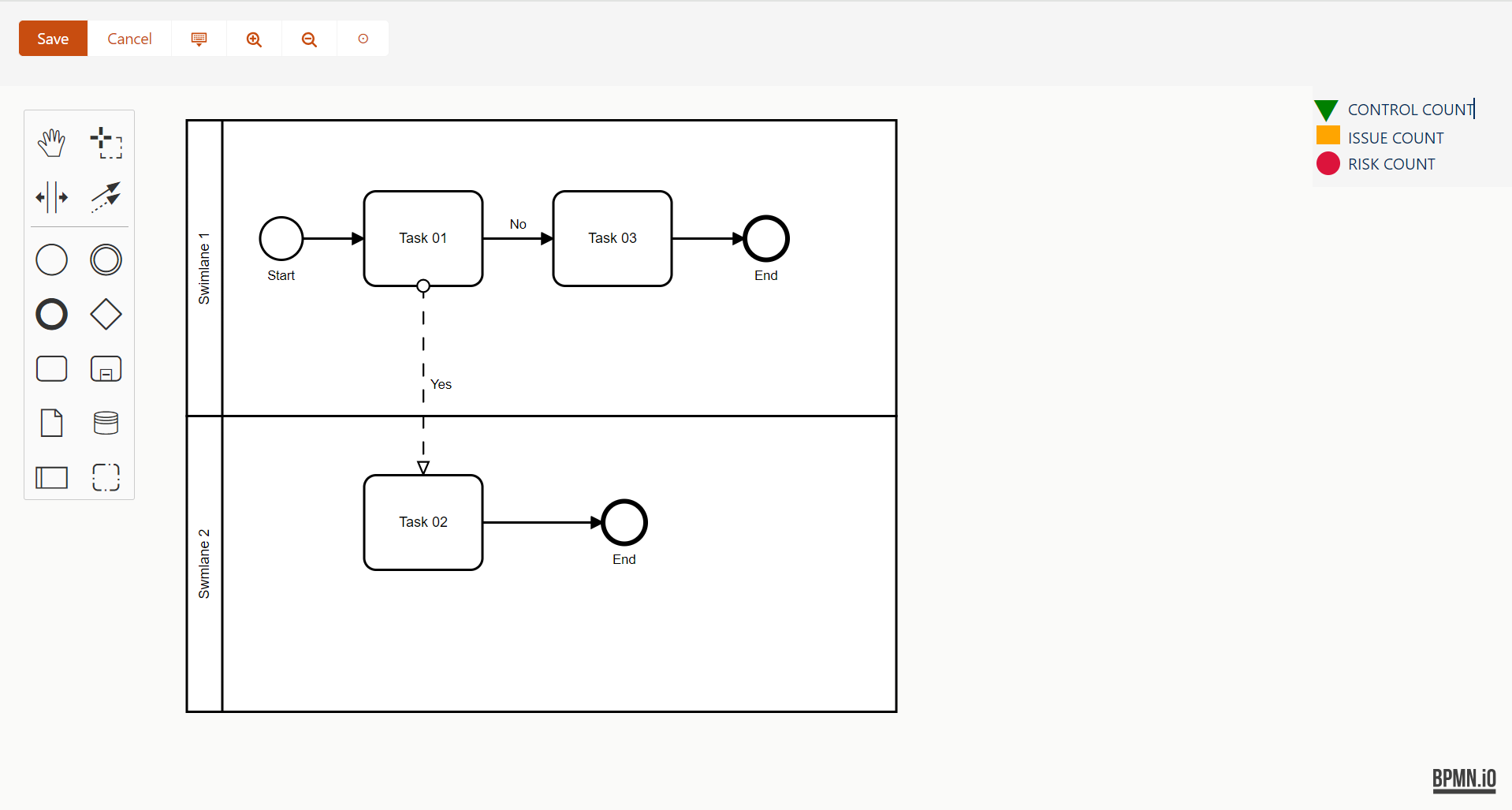1512x810 pixels.
Task: Select the Gateway diamond palette shape
Action: [106, 314]
